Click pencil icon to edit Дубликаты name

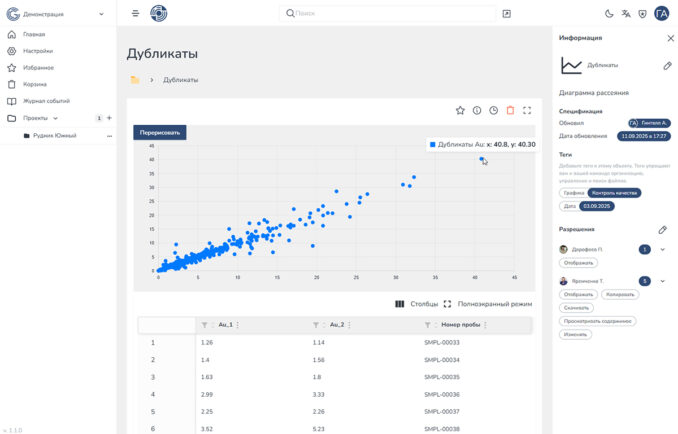(x=667, y=66)
